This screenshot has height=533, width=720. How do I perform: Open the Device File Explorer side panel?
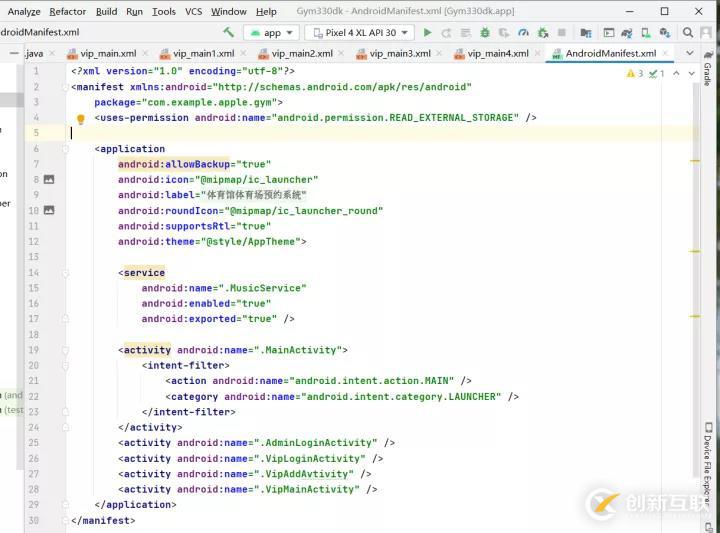coord(707,468)
